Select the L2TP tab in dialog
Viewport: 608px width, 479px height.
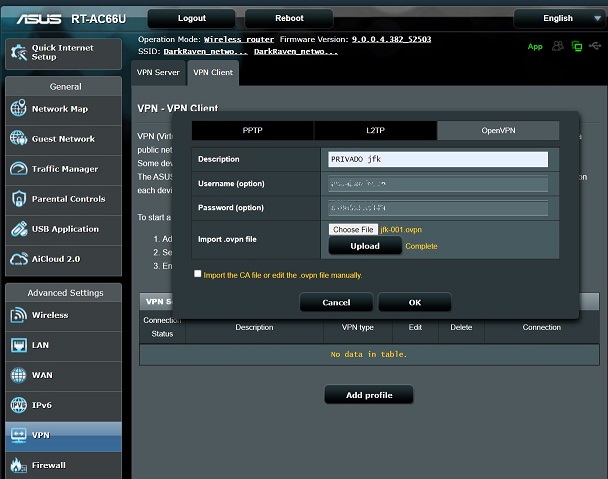[375, 130]
